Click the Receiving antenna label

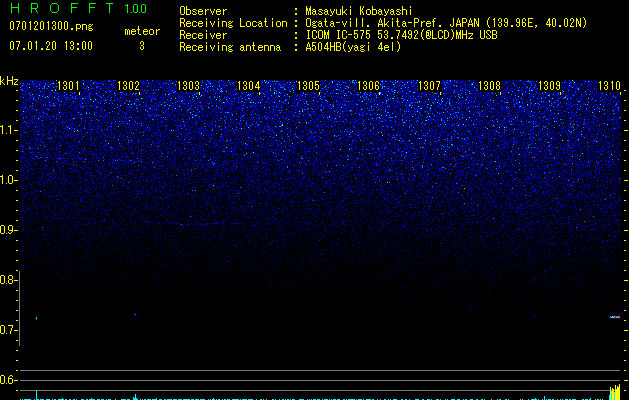pos(230,47)
